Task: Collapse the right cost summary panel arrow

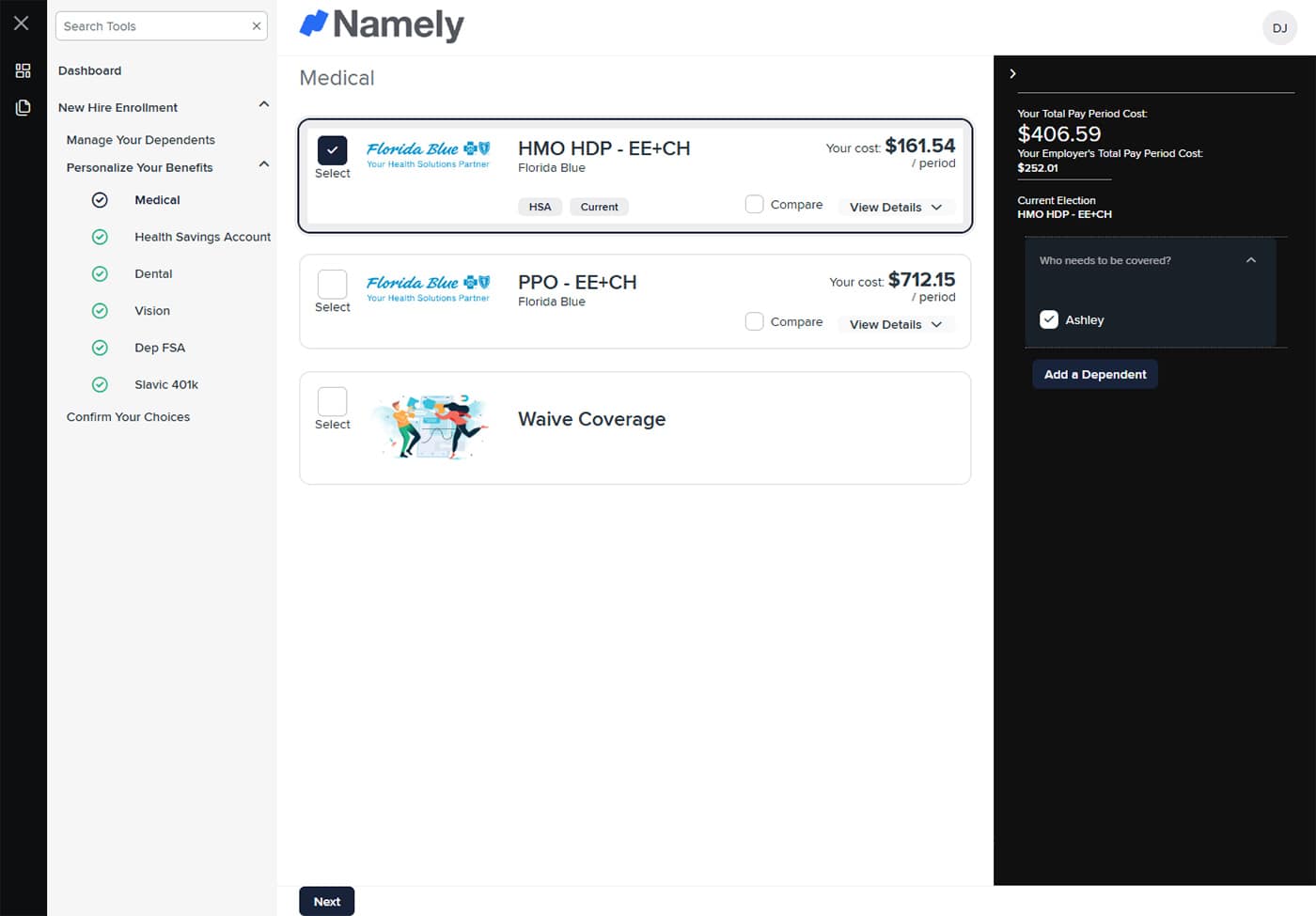Action: coord(1012,73)
